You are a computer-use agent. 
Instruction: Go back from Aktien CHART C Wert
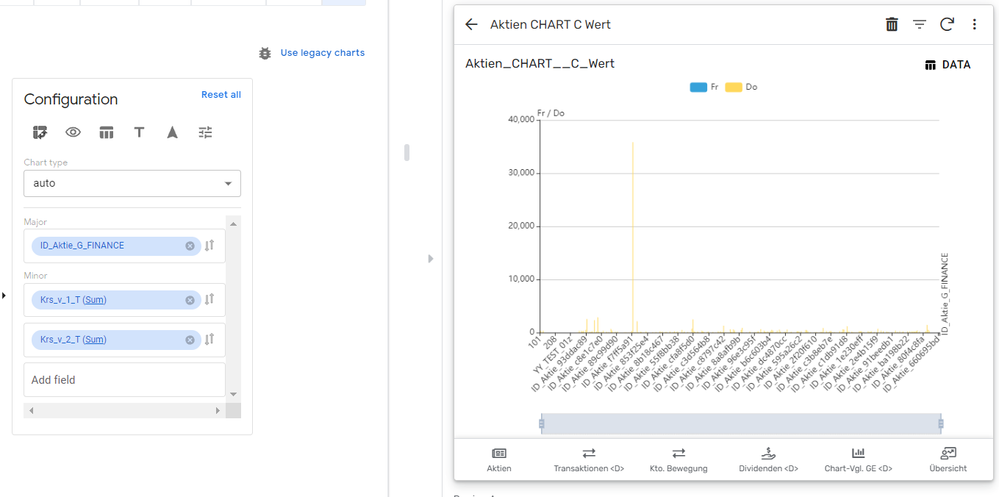pos(471,25)
